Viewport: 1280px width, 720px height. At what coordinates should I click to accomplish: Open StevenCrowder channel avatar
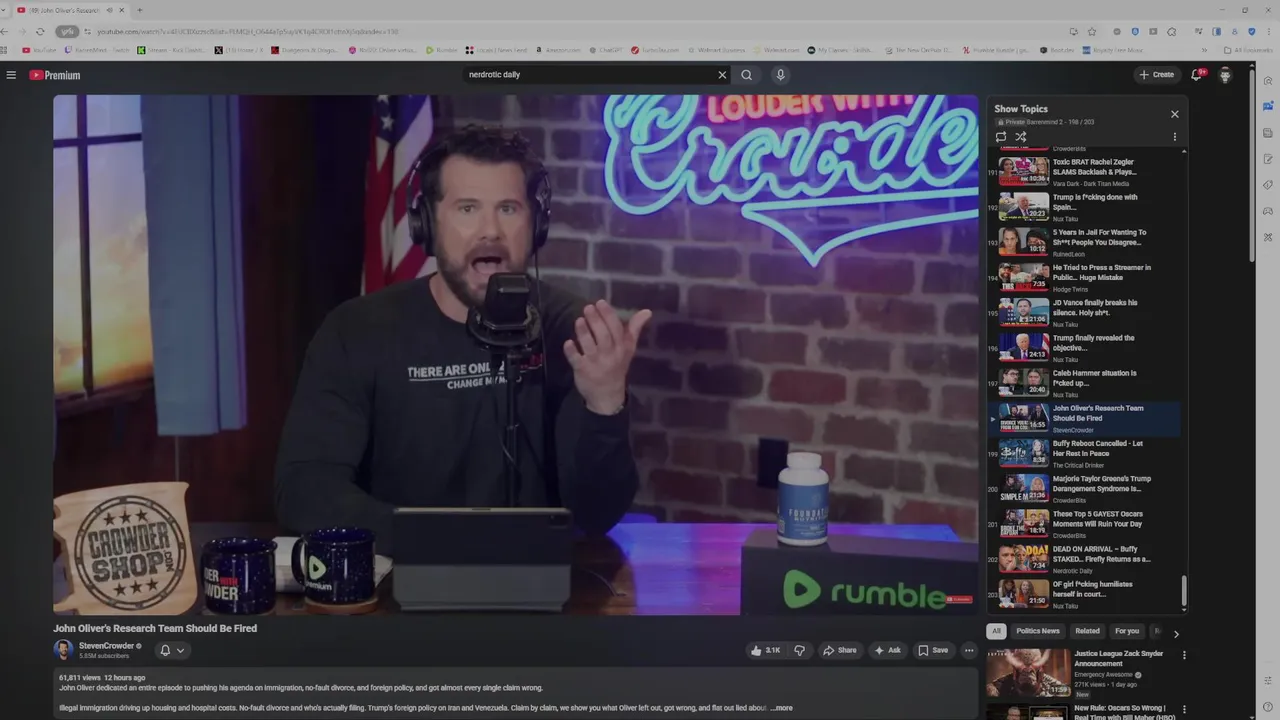pyautogui.click(x=63, y=650)
